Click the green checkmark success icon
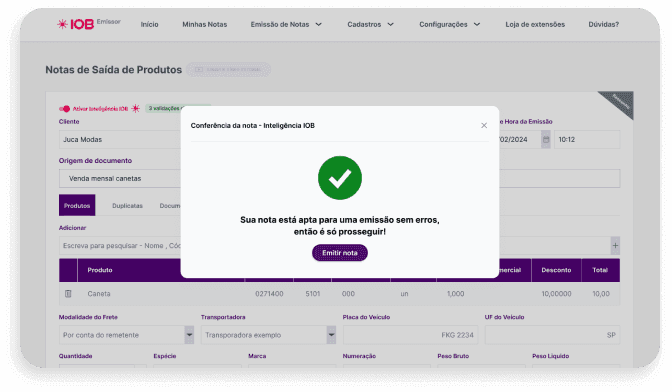672x392 pixels. click(x=340, y=178)
